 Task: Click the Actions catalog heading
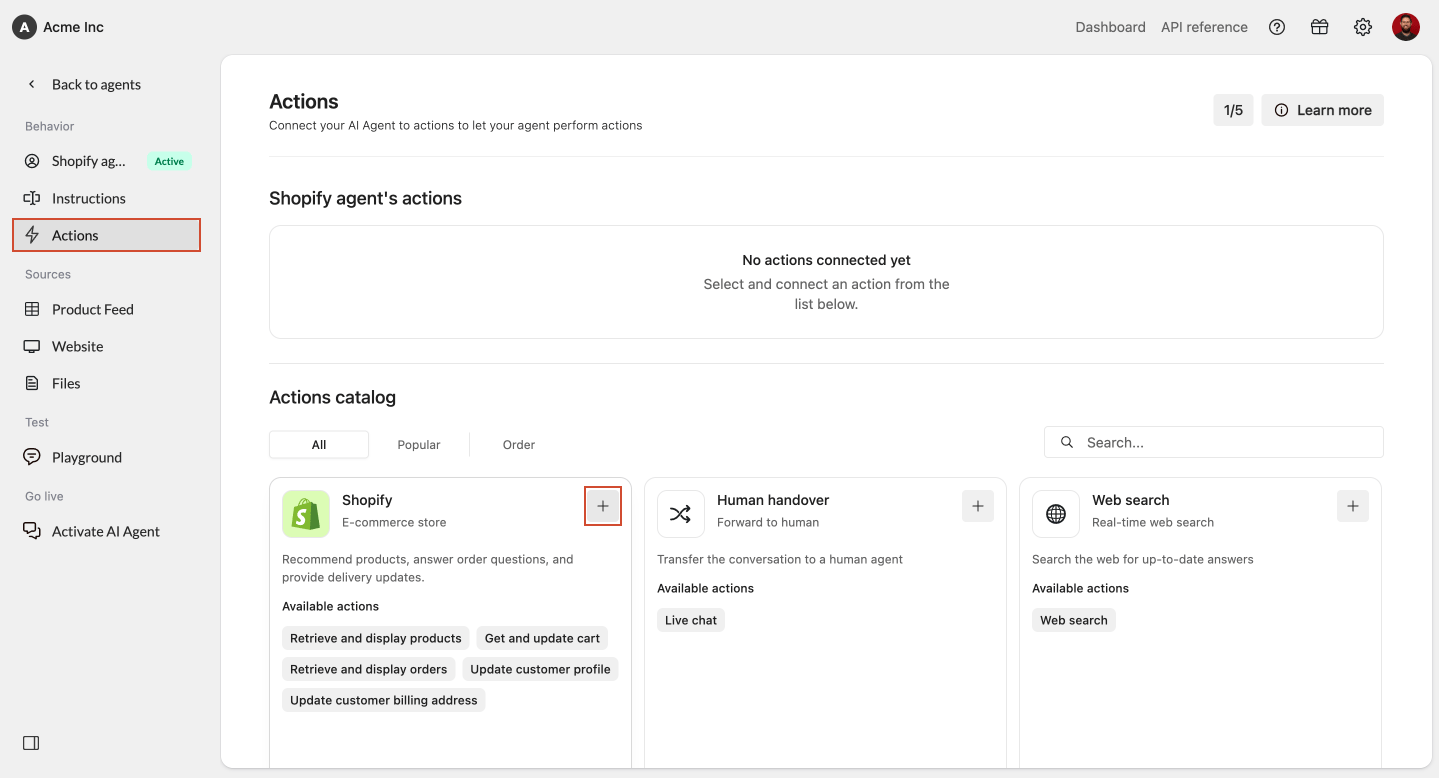click(x=332, y=397)
